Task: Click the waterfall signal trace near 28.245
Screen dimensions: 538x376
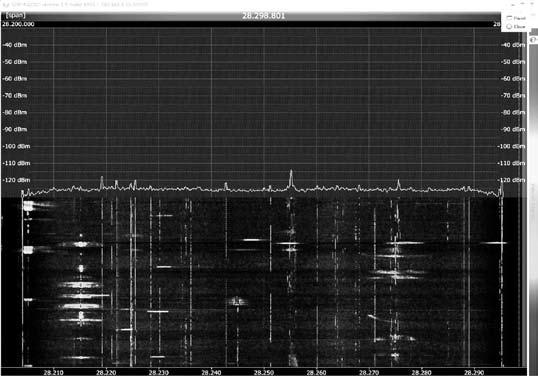Action: 237,302
